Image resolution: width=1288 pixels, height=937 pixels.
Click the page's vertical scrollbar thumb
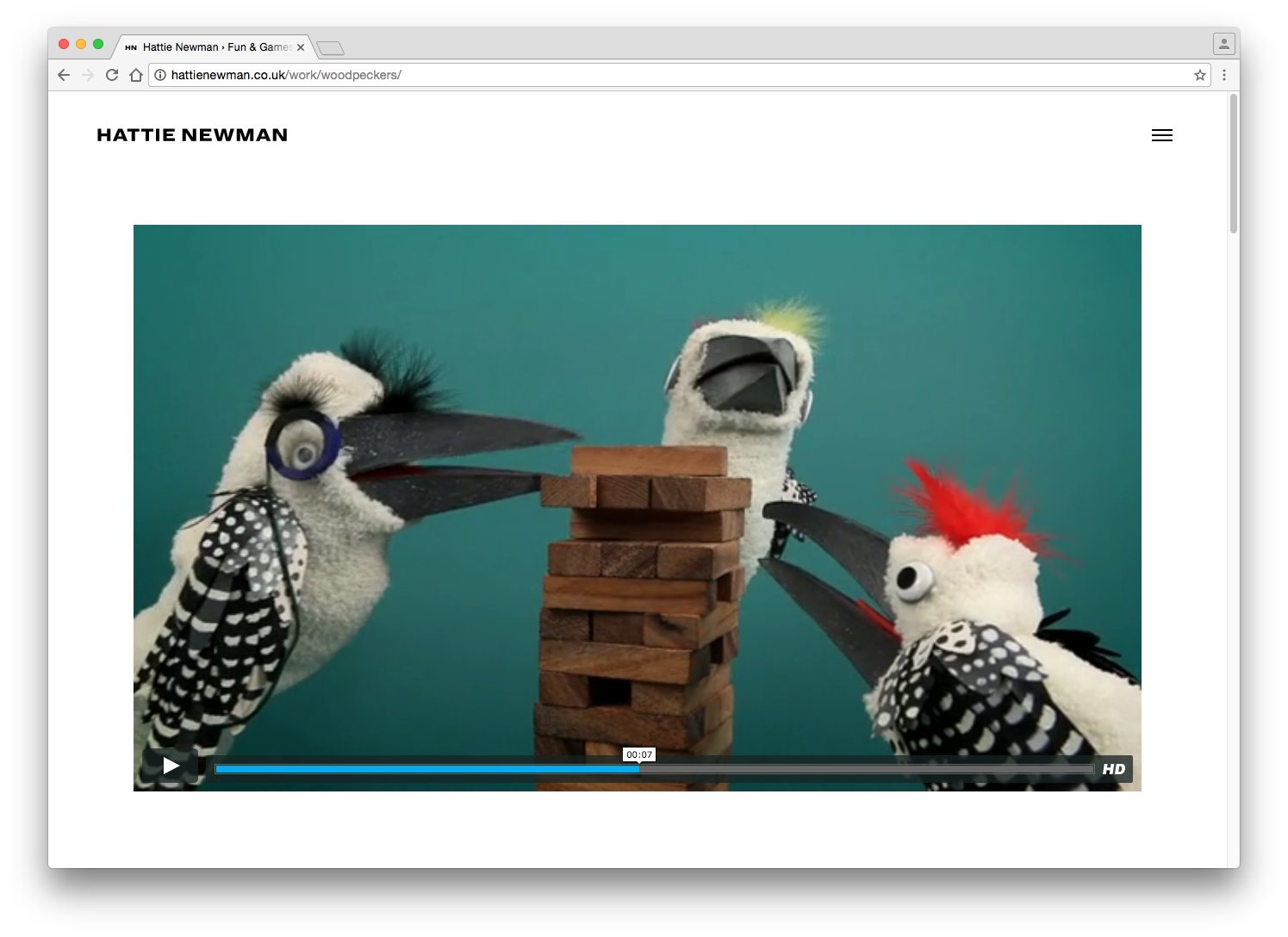pyautogui.click(x=1233, y=164)
